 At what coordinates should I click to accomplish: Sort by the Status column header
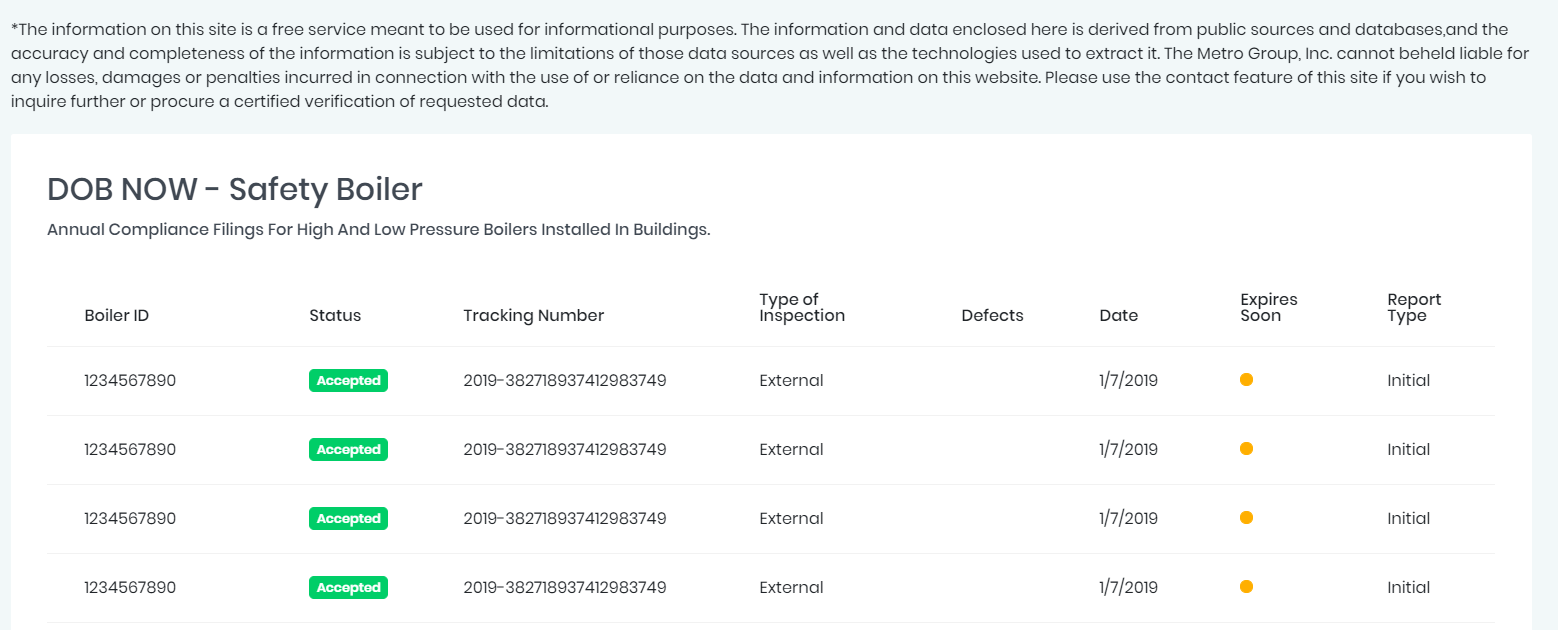click(335, 315)
